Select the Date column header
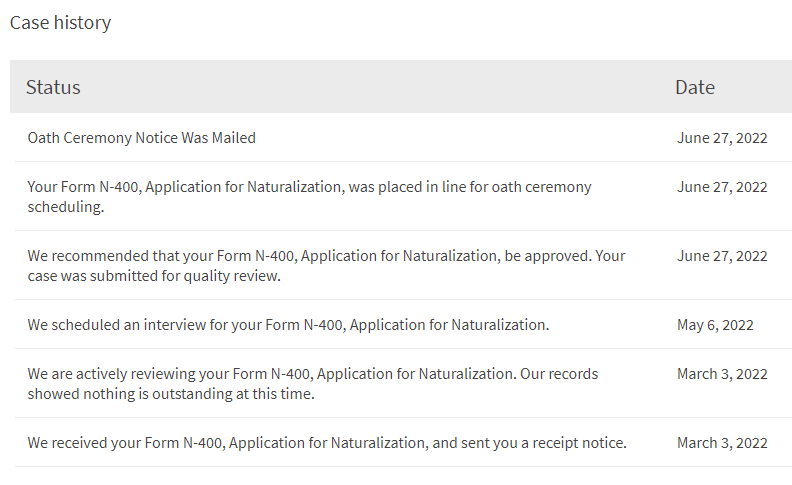This screenshot has height=485, width=792. click(695, 87)
